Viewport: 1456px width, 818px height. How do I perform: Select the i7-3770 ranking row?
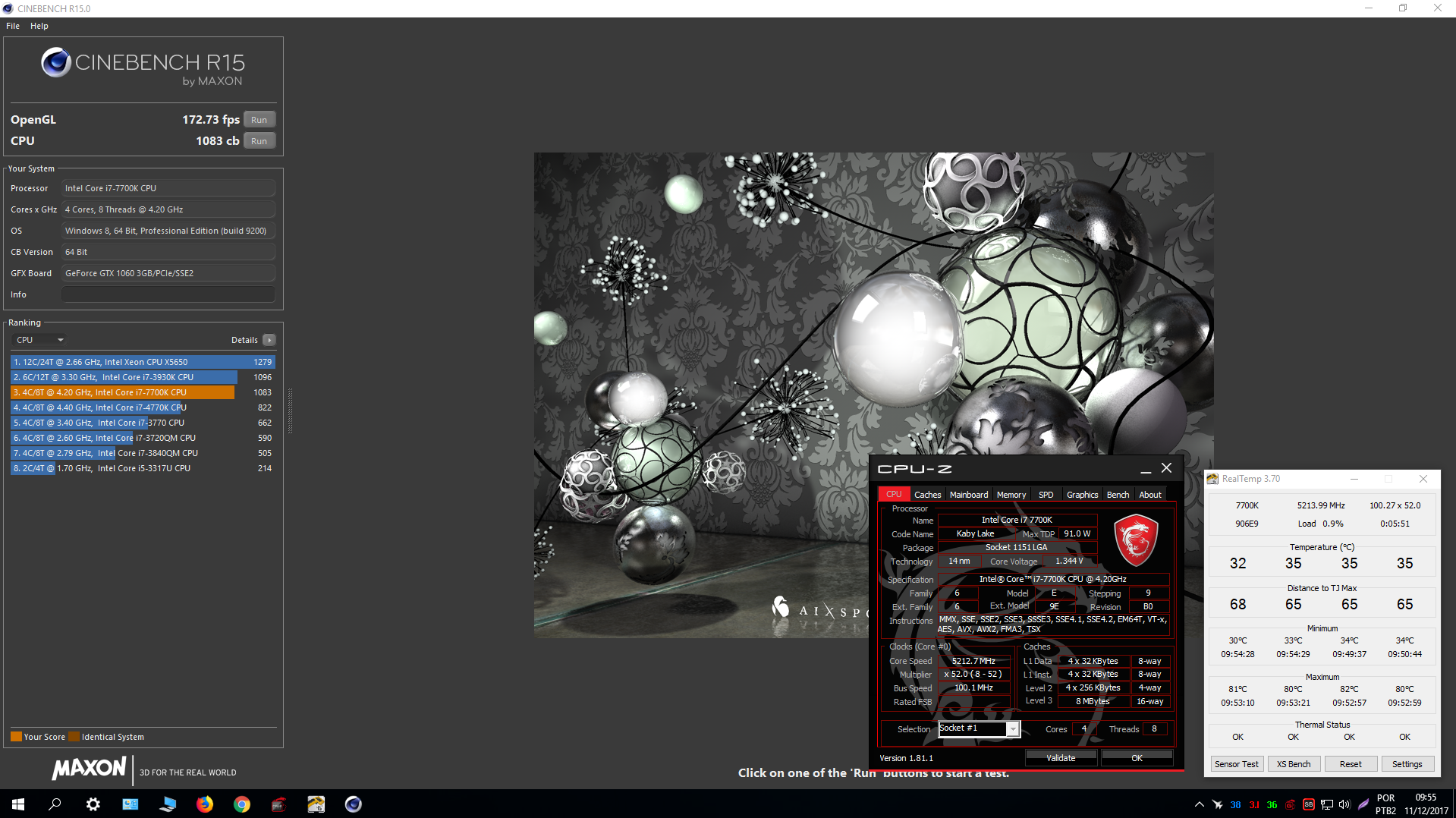(x=143, y=423)
